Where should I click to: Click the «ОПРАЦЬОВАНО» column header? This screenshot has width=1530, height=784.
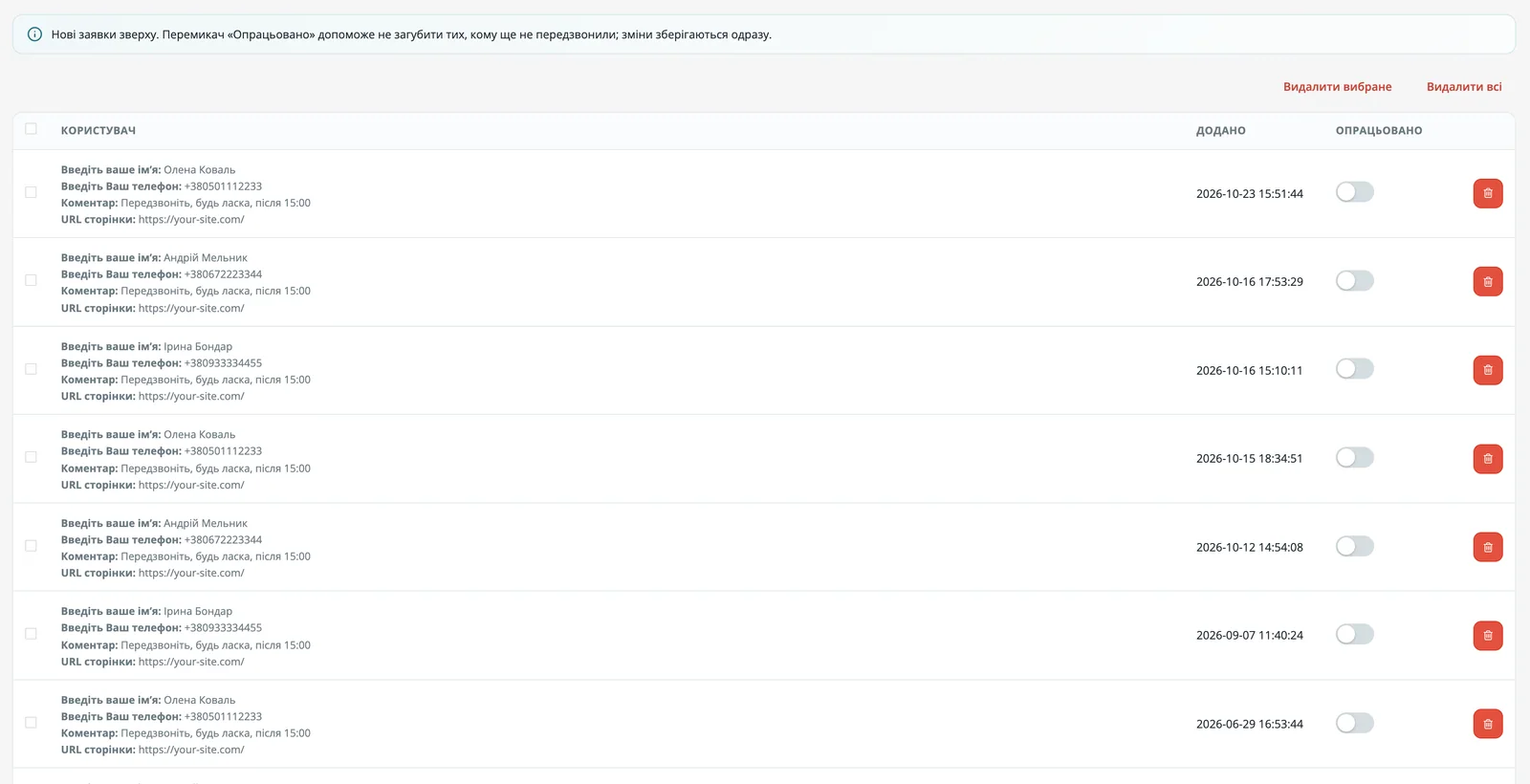(x=1379, y=131)
